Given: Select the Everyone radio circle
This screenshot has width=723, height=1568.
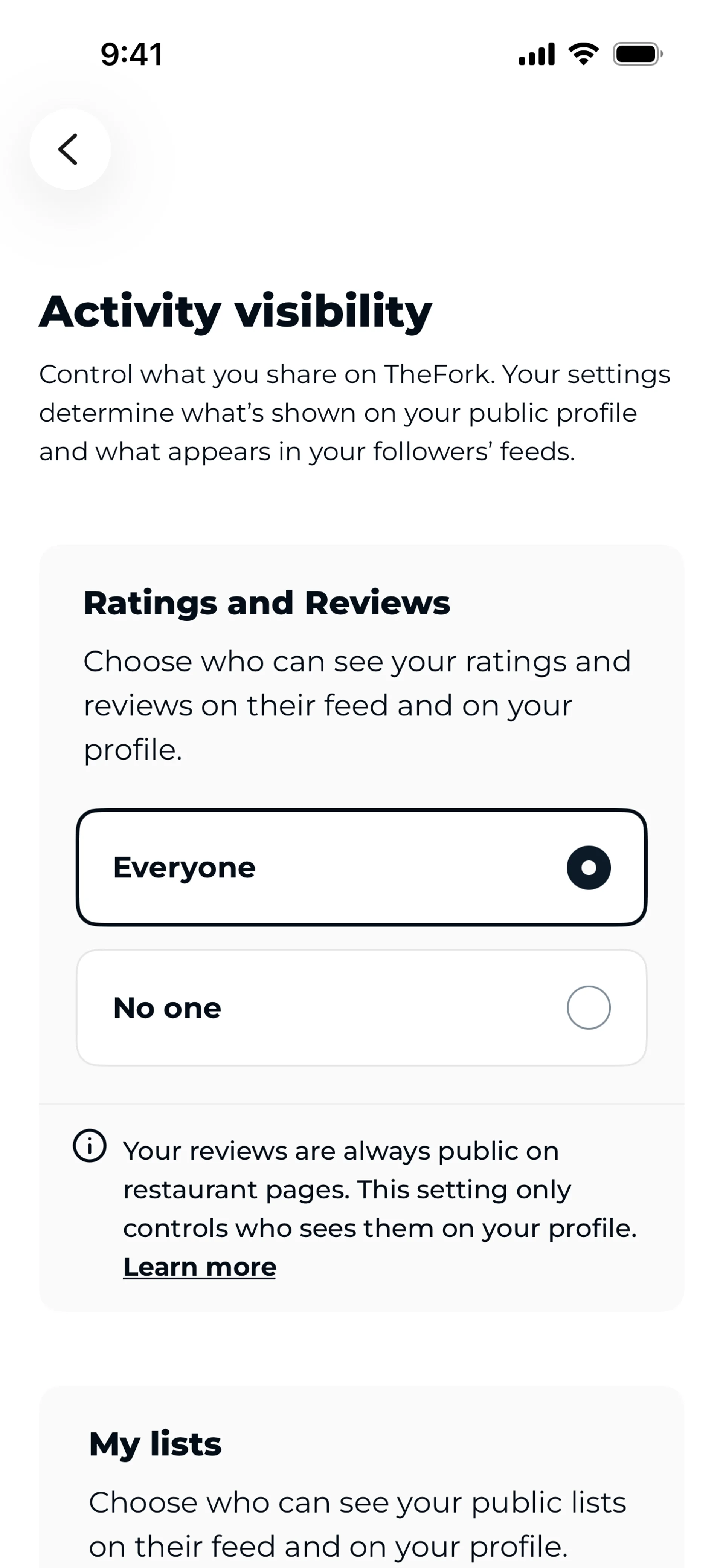Looking at the screenshot, I should [588, 867].
